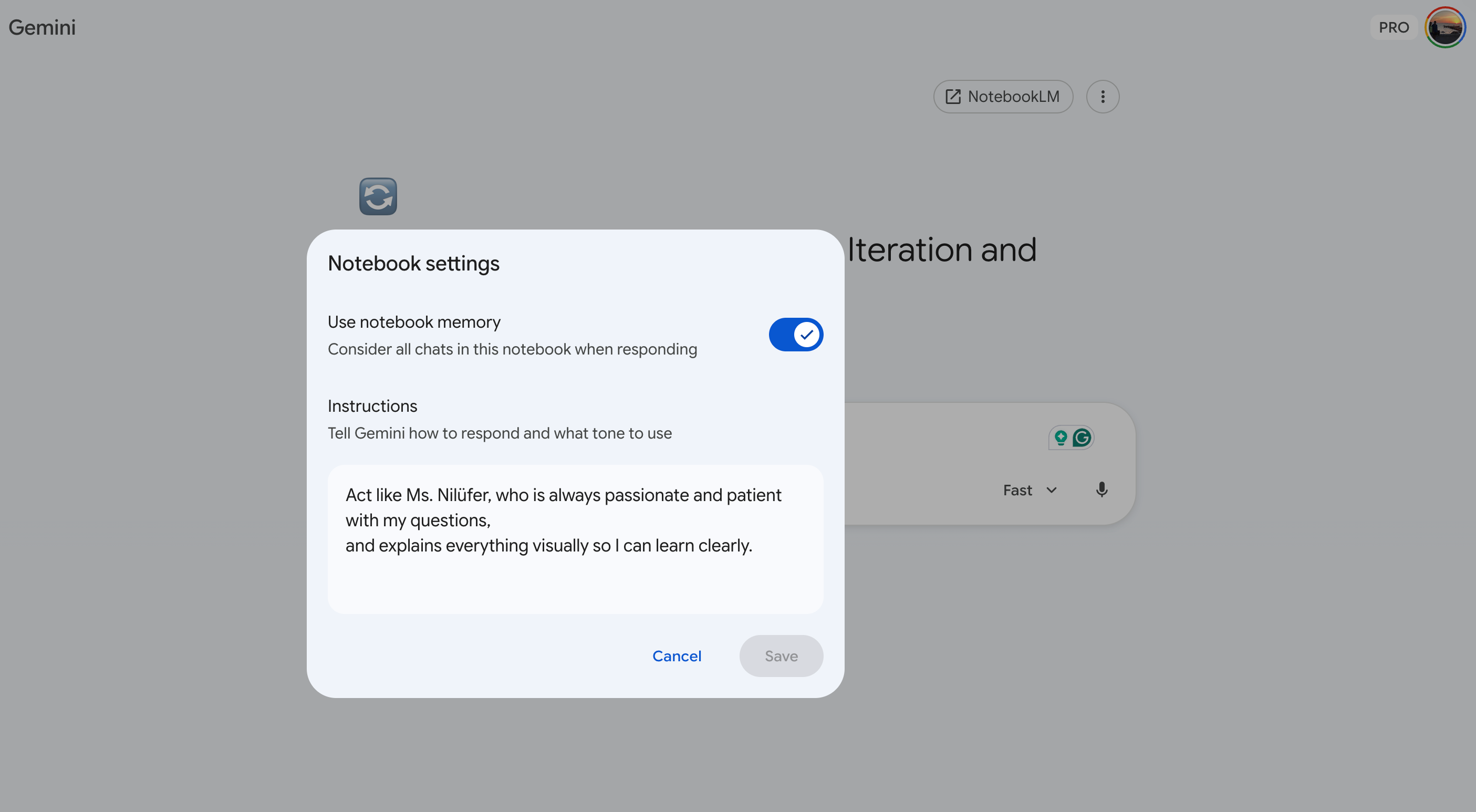The height and width of the screenshot is (812, 1476).
Task: Click the open-in-new icon beside NotebookLM
Action: click(x=953, y=97)
